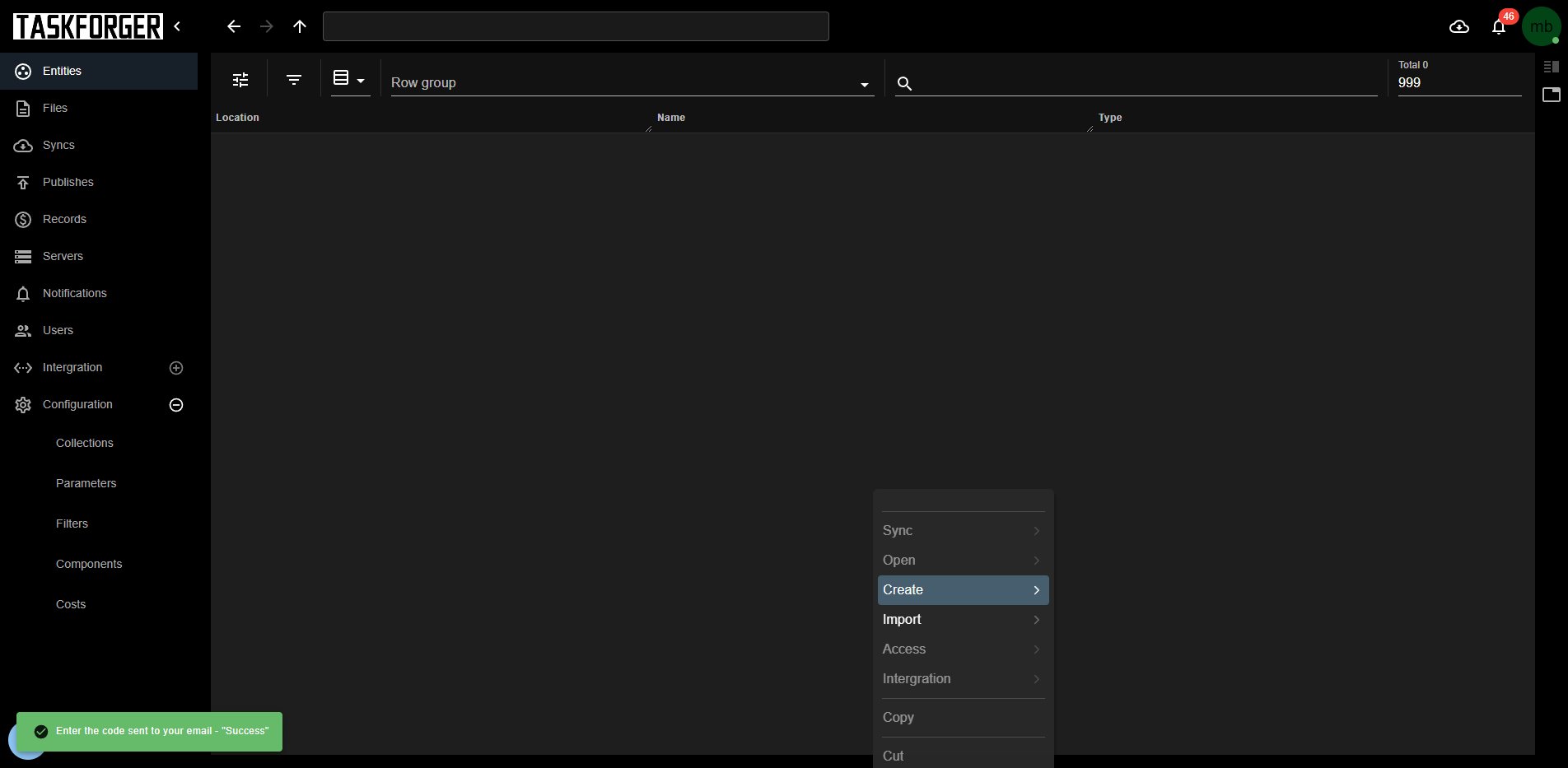Open the window panel icon at right
1568x768 pixels.
tap(1552, 95)
